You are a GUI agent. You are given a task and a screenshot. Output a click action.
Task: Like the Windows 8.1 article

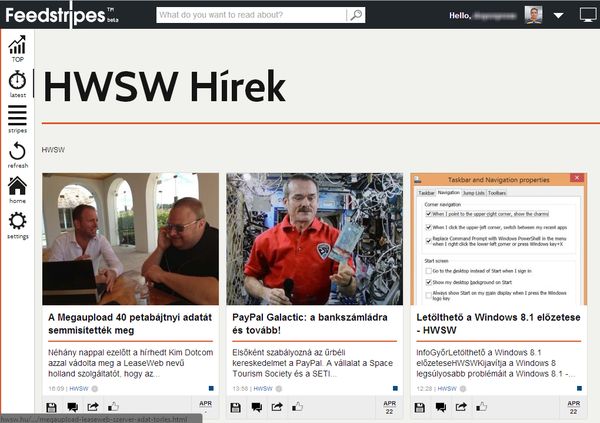pyautogui.click(x=481, y=407)
